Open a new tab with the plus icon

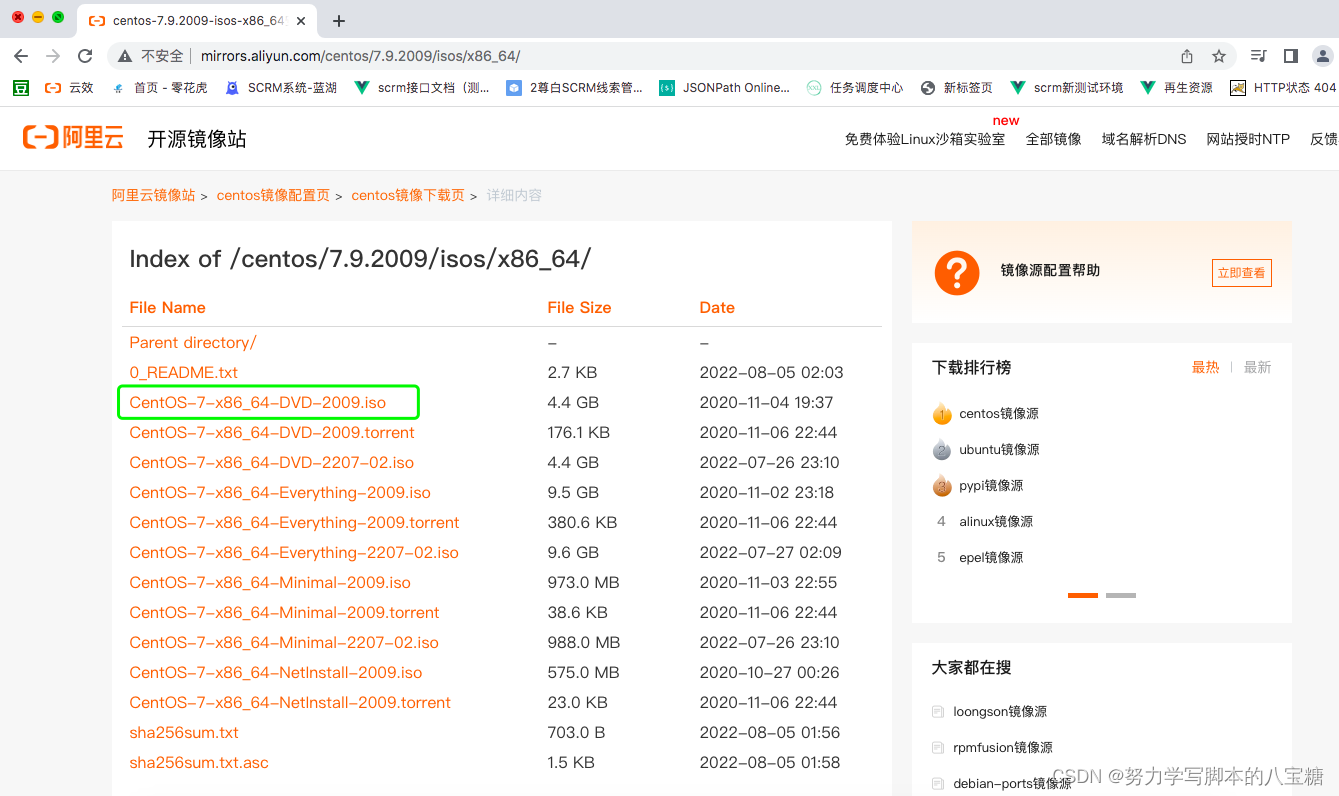click(339, 21)
